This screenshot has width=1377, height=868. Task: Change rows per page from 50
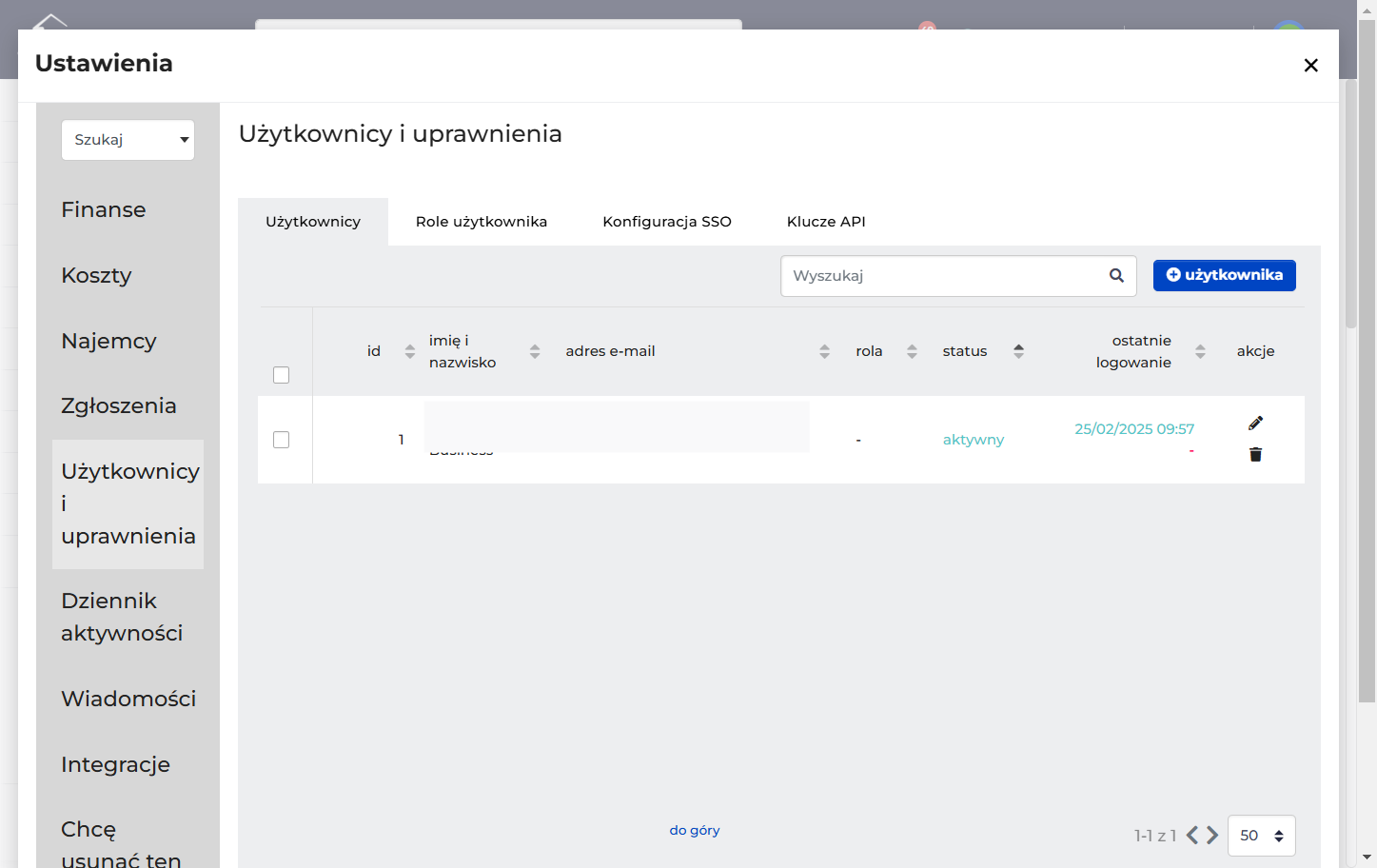pyautogui.click(x=1261, y=836)
